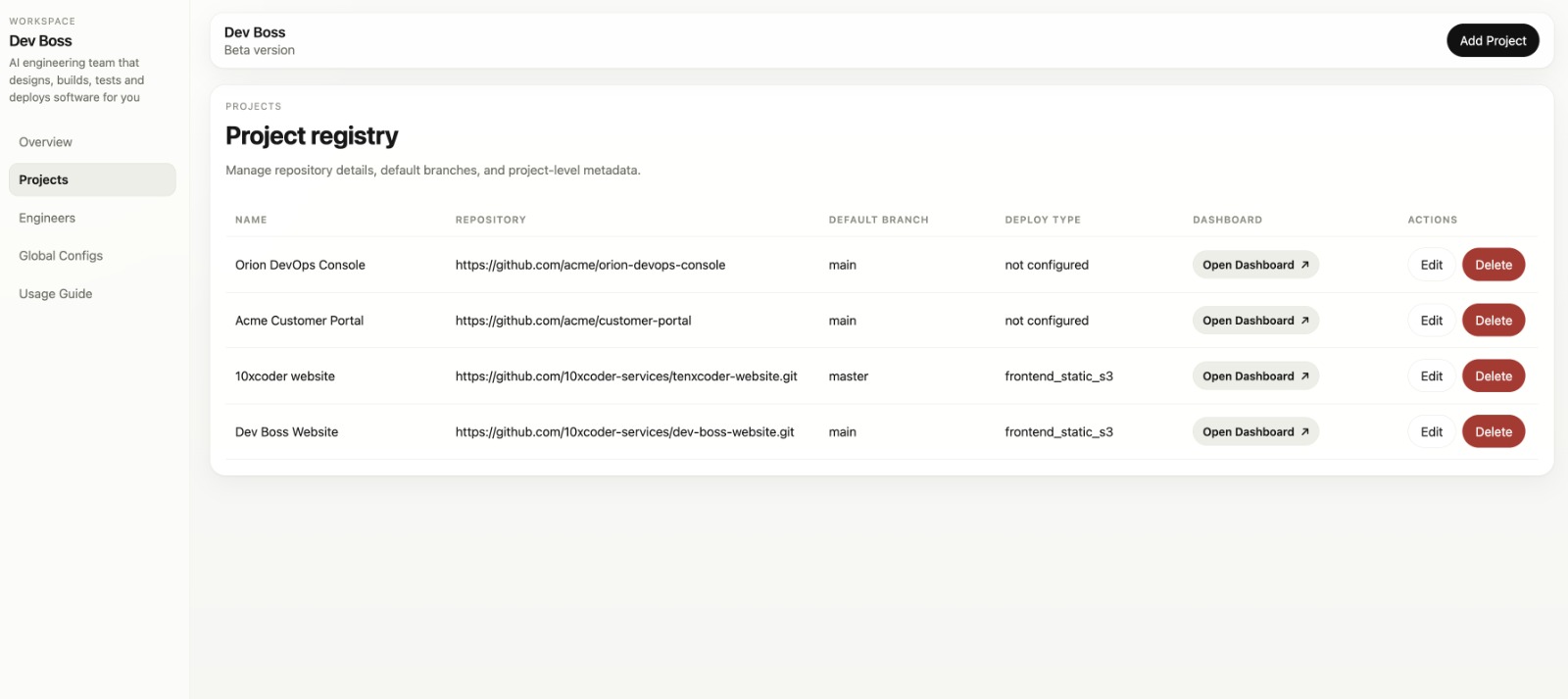Click the Add Project button
The width and height of the screenshot is (1568, 699).
click(1493, 40)
